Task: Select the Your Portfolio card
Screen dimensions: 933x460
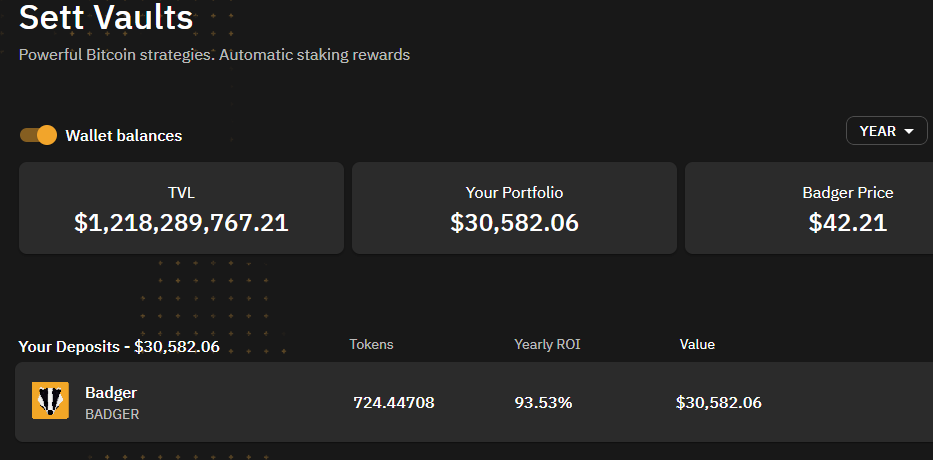Action: point(514,208)
